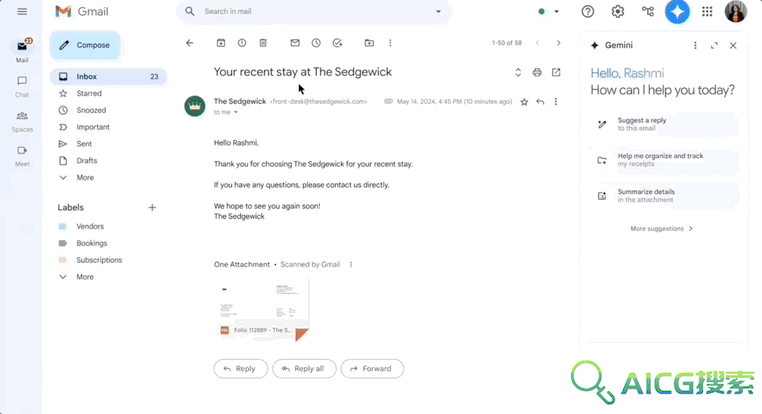Click the subject 'Your recent stay at The Sedgewick'
This screenshot has height=414, width=762.
[x=303, y=72]
